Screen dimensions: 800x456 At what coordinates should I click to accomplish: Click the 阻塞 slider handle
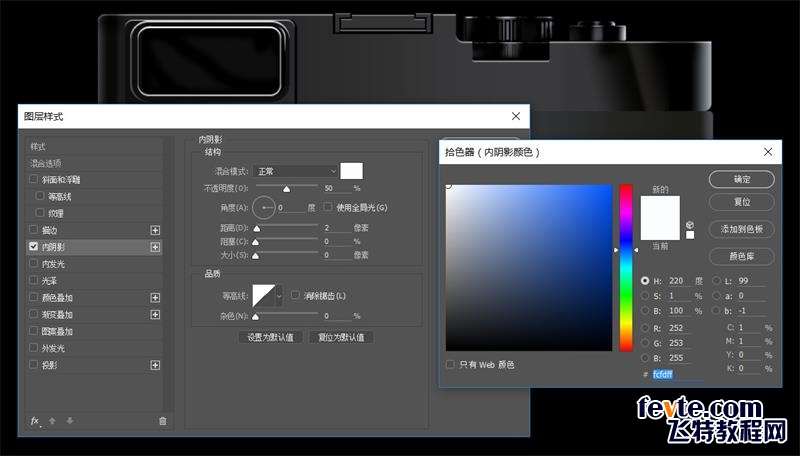[256, 242]
